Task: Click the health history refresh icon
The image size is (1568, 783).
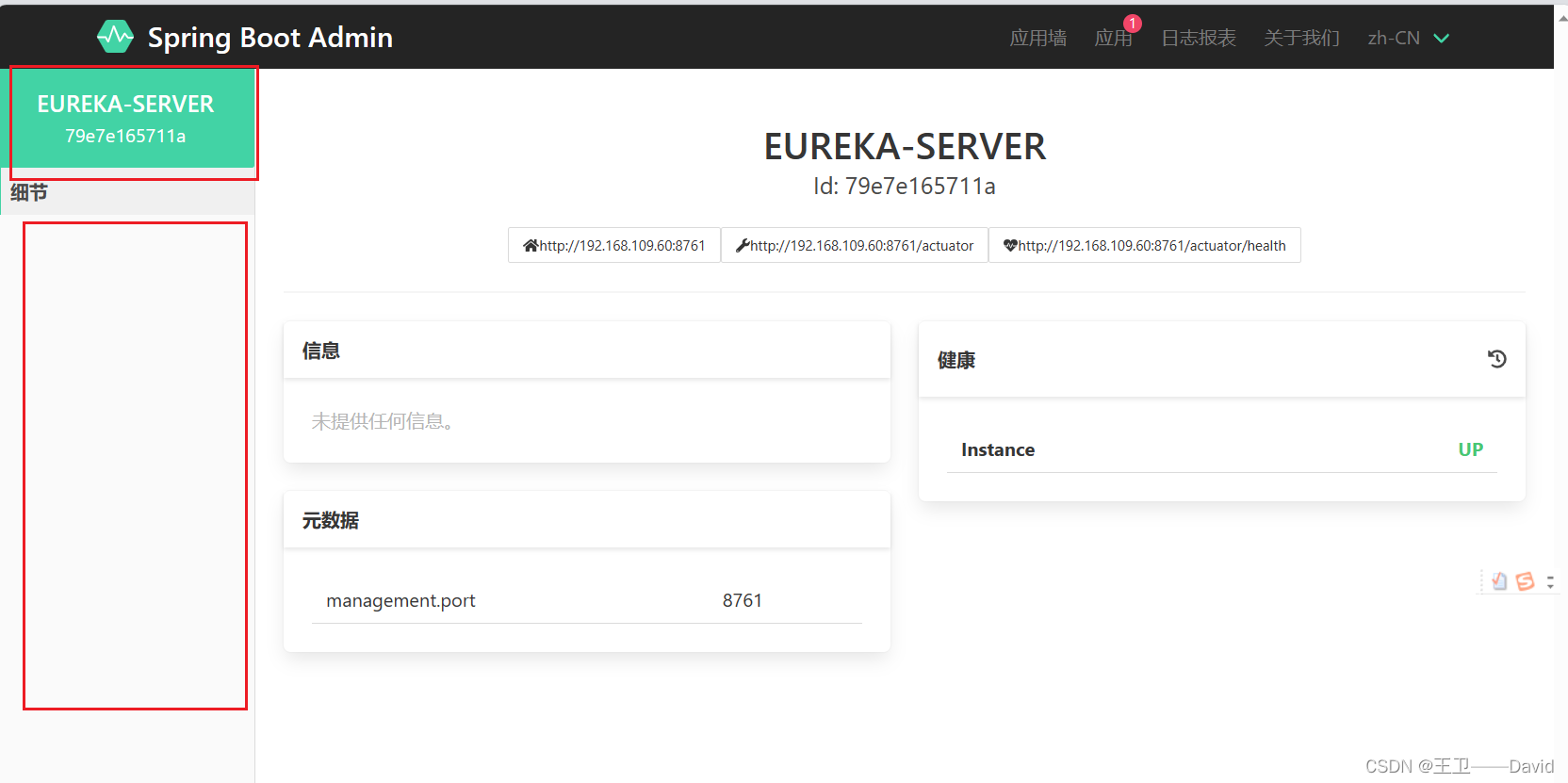Action: click(x=1496, y=359)
